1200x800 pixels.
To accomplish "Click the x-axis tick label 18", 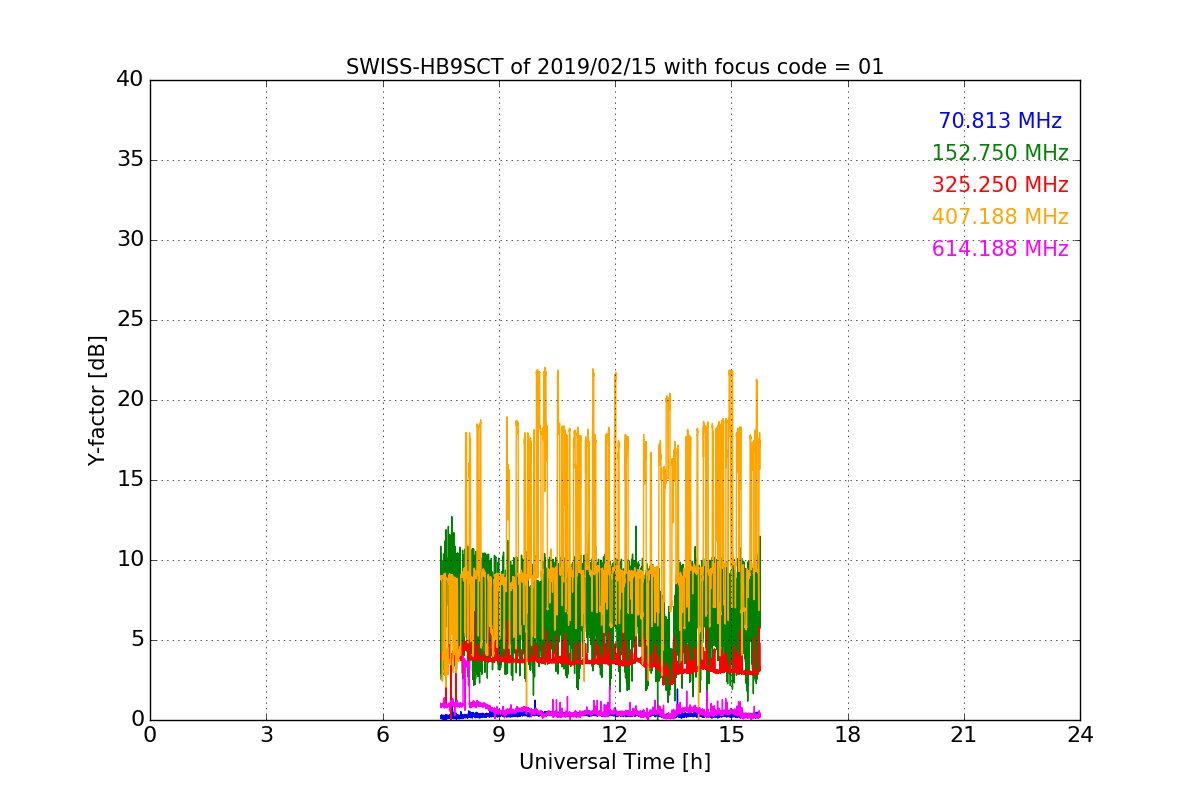I will [848, 735].
